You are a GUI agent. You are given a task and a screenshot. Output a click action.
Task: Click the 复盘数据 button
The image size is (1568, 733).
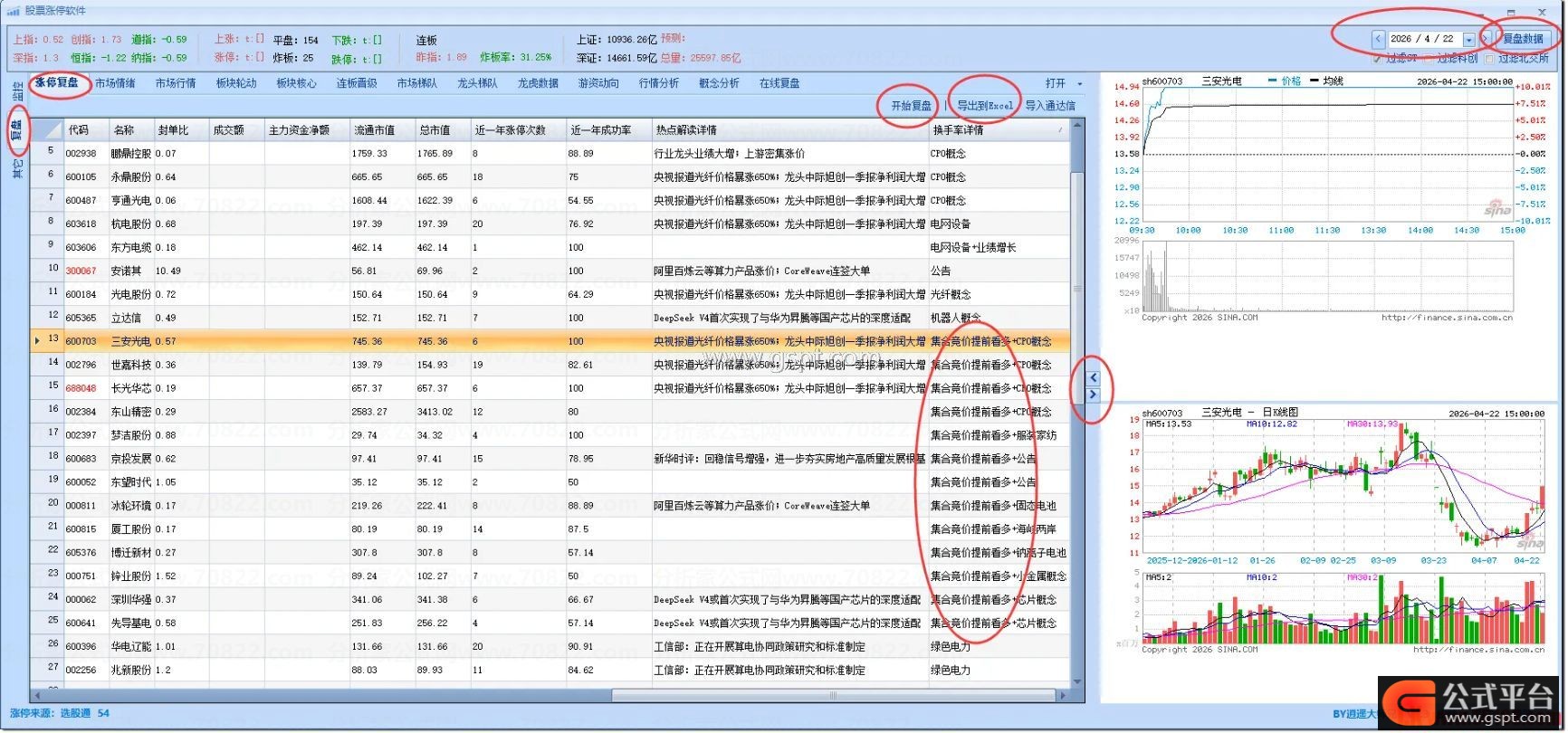[1523, 39]
